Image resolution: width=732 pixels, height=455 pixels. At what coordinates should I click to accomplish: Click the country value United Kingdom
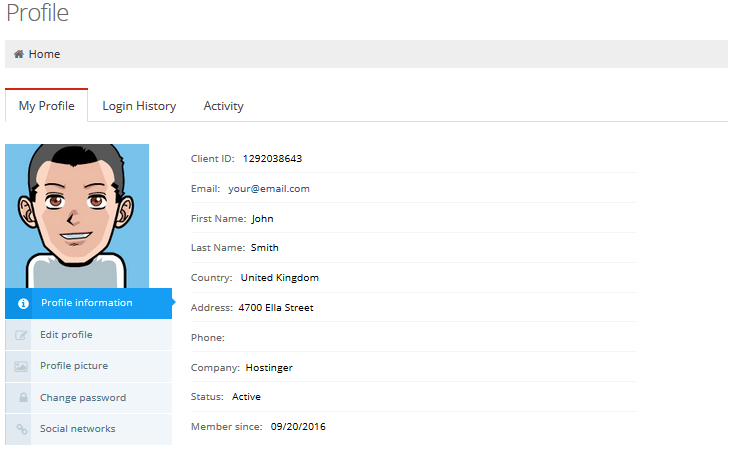coord(280,278)
